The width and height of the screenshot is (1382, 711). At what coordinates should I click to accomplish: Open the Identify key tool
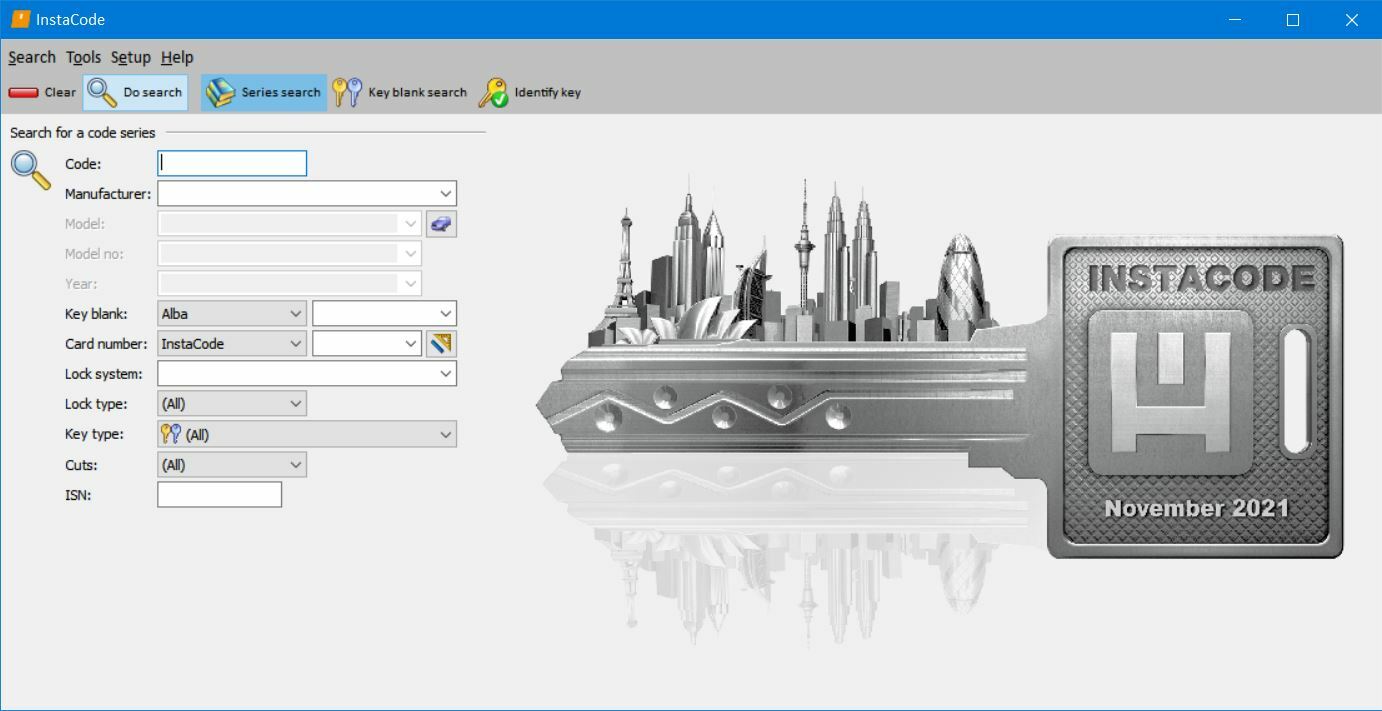(530, 92)
